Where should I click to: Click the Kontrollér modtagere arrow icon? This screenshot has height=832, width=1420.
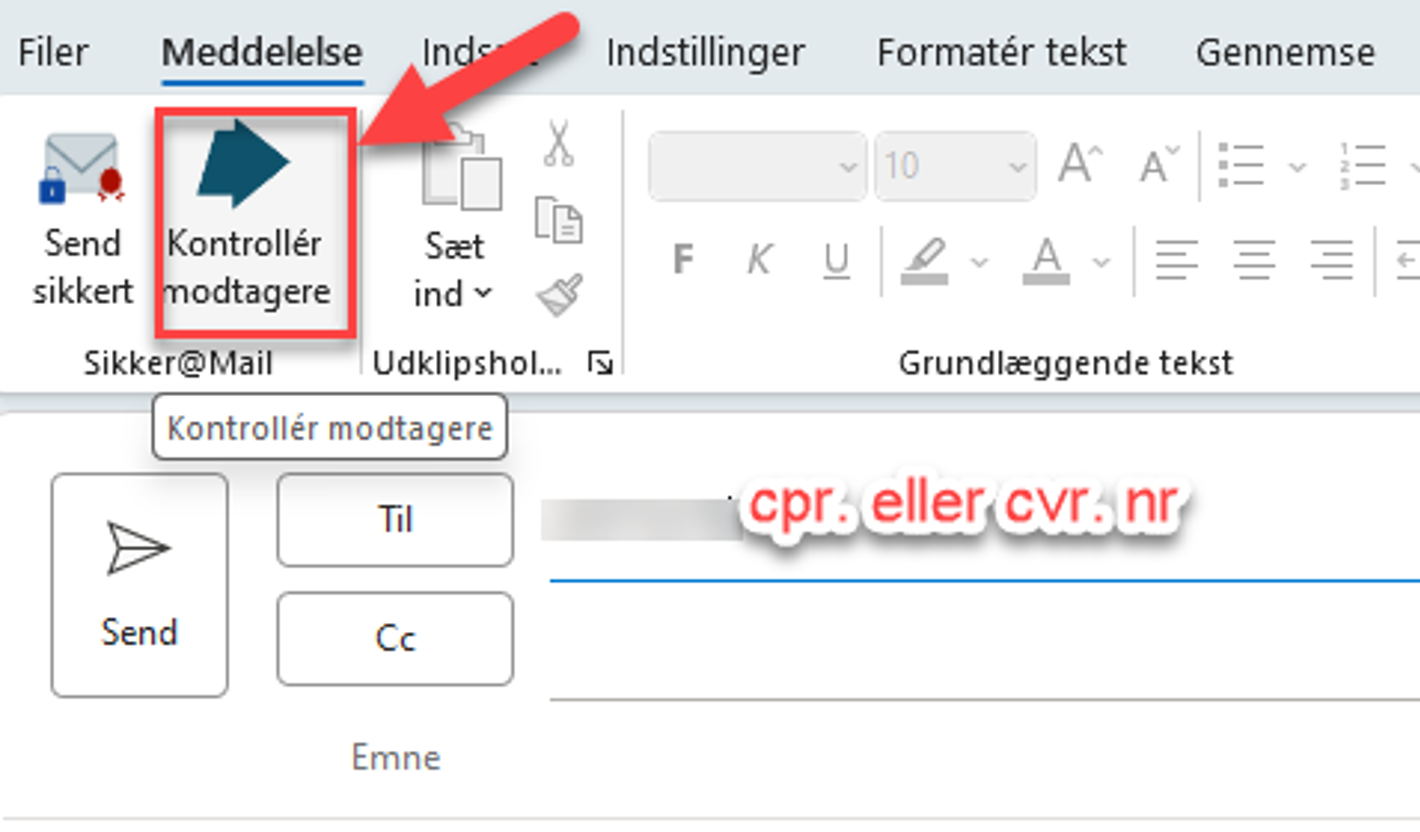pyautogui.click(x=243, y=163)
